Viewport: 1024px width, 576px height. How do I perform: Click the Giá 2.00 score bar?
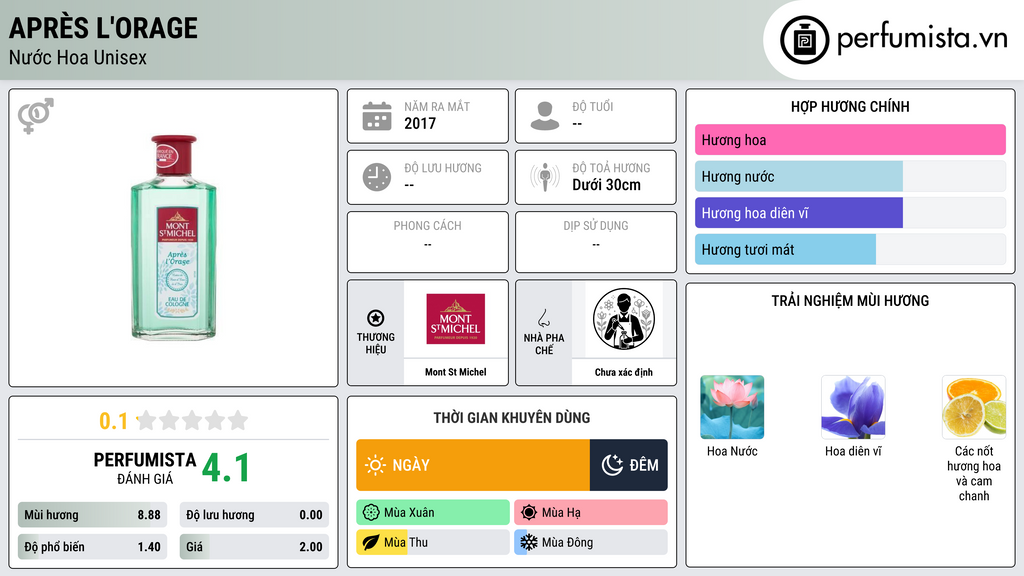(x=254, y=547)
